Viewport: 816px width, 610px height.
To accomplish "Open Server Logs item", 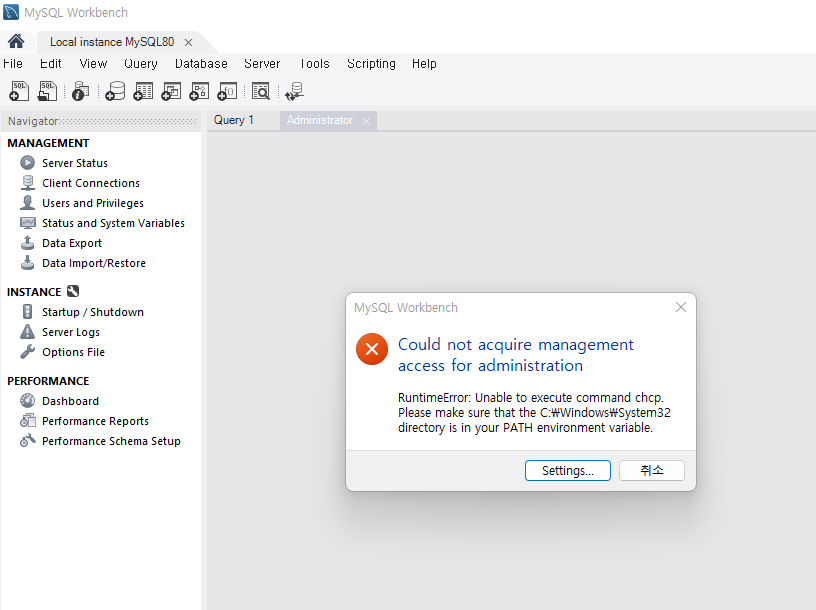I will (71, 332).
